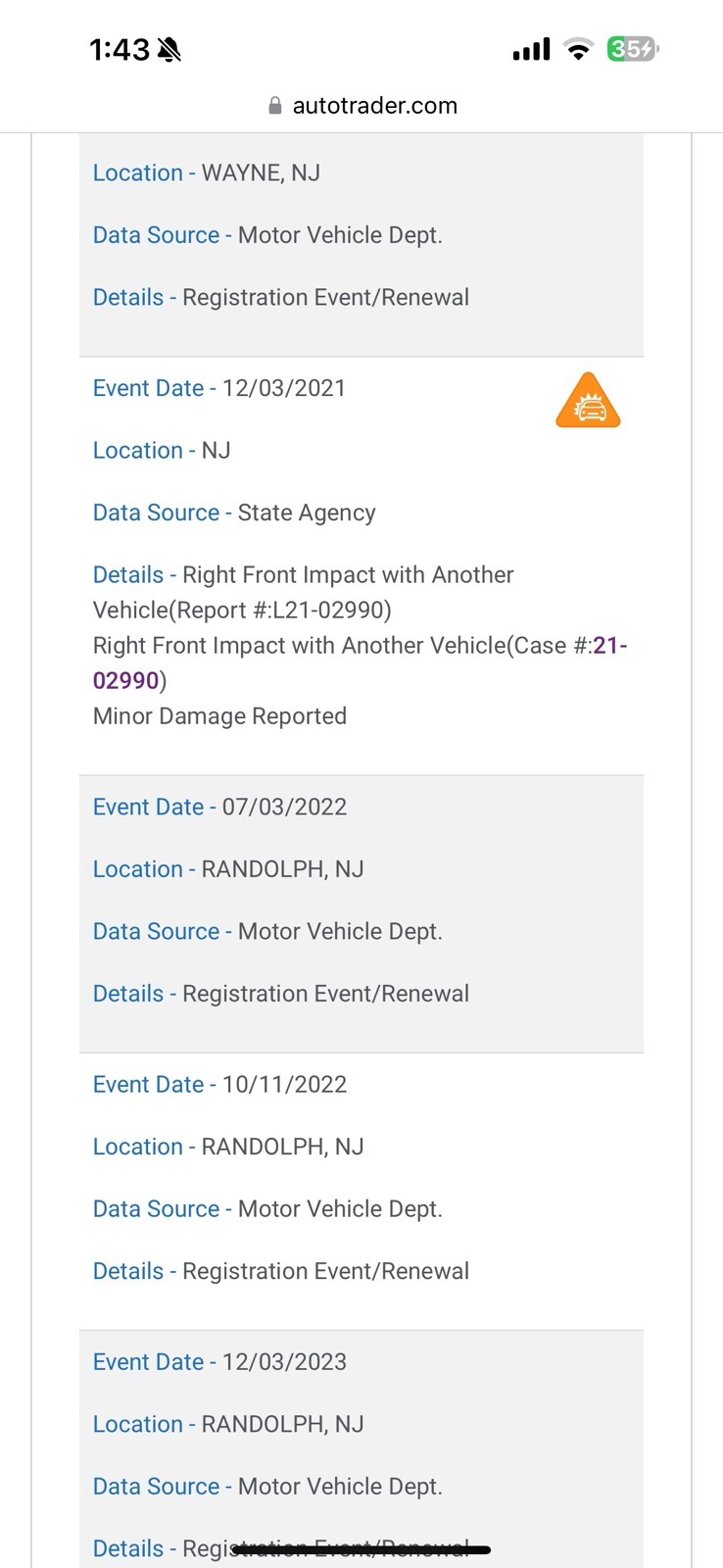Tap the muted bell status icon
The height and width of the screenshot is (1568, 723).
point(169,49)
